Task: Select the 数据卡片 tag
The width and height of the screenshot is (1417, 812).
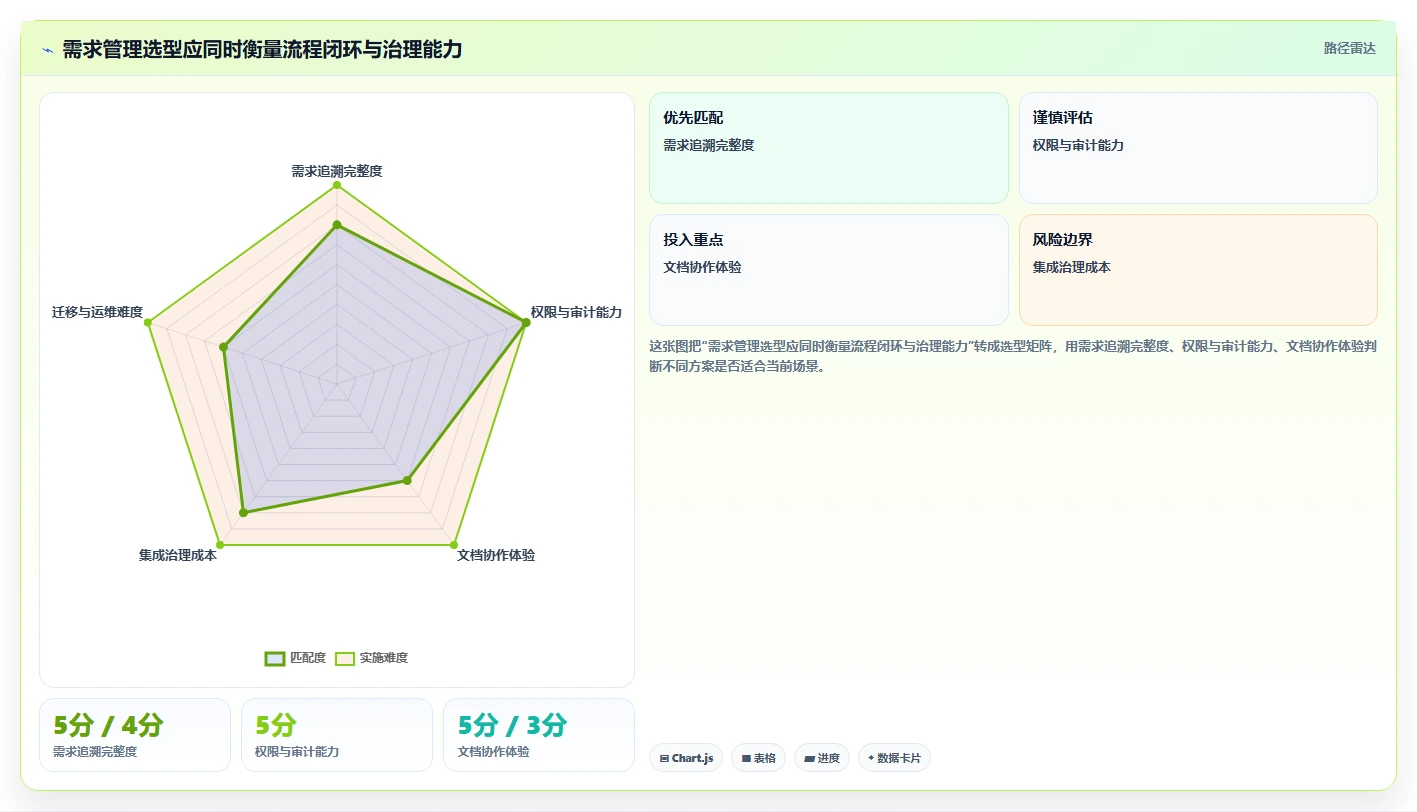Action: click(x=894, y=758)
